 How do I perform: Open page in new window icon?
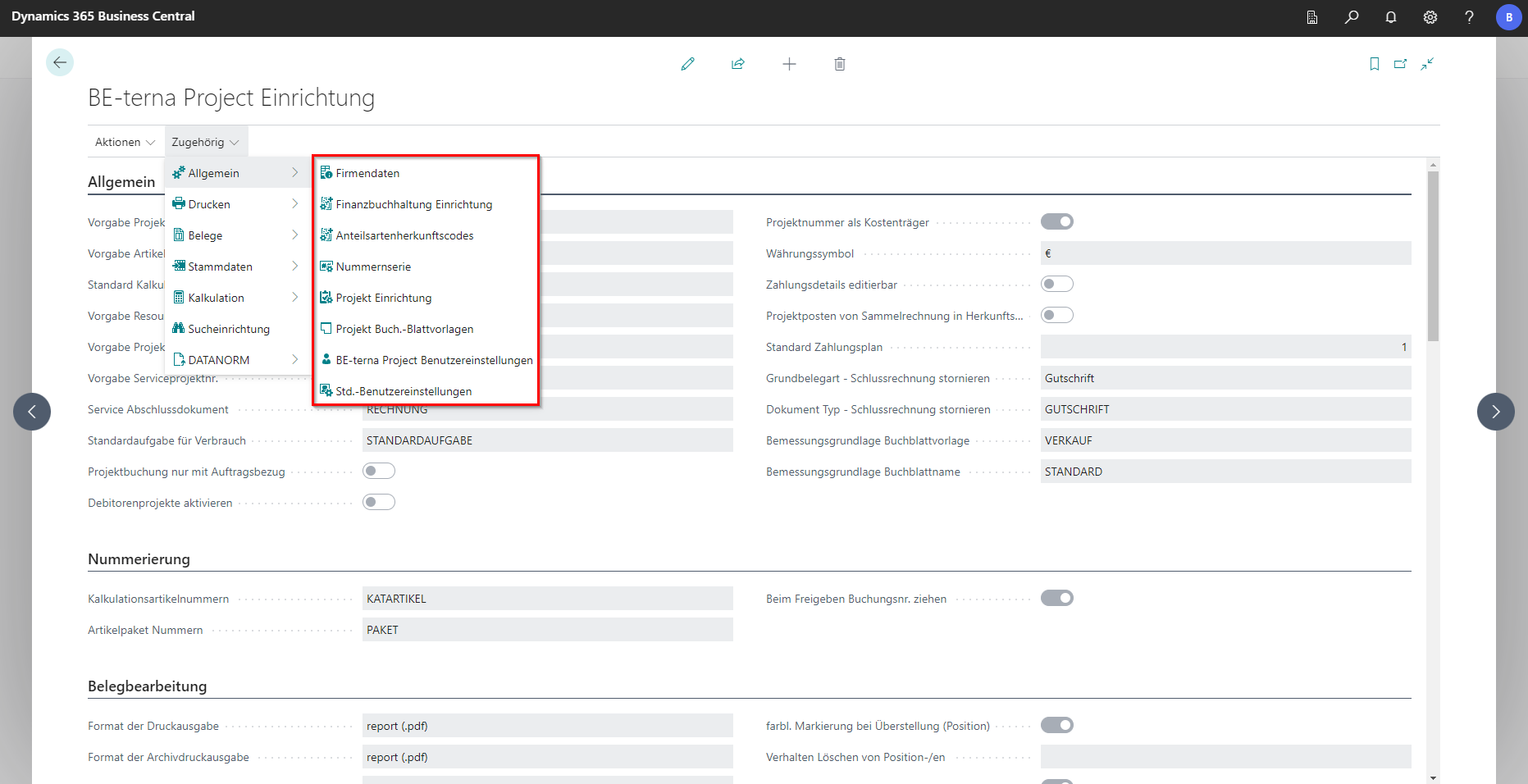1401,64
